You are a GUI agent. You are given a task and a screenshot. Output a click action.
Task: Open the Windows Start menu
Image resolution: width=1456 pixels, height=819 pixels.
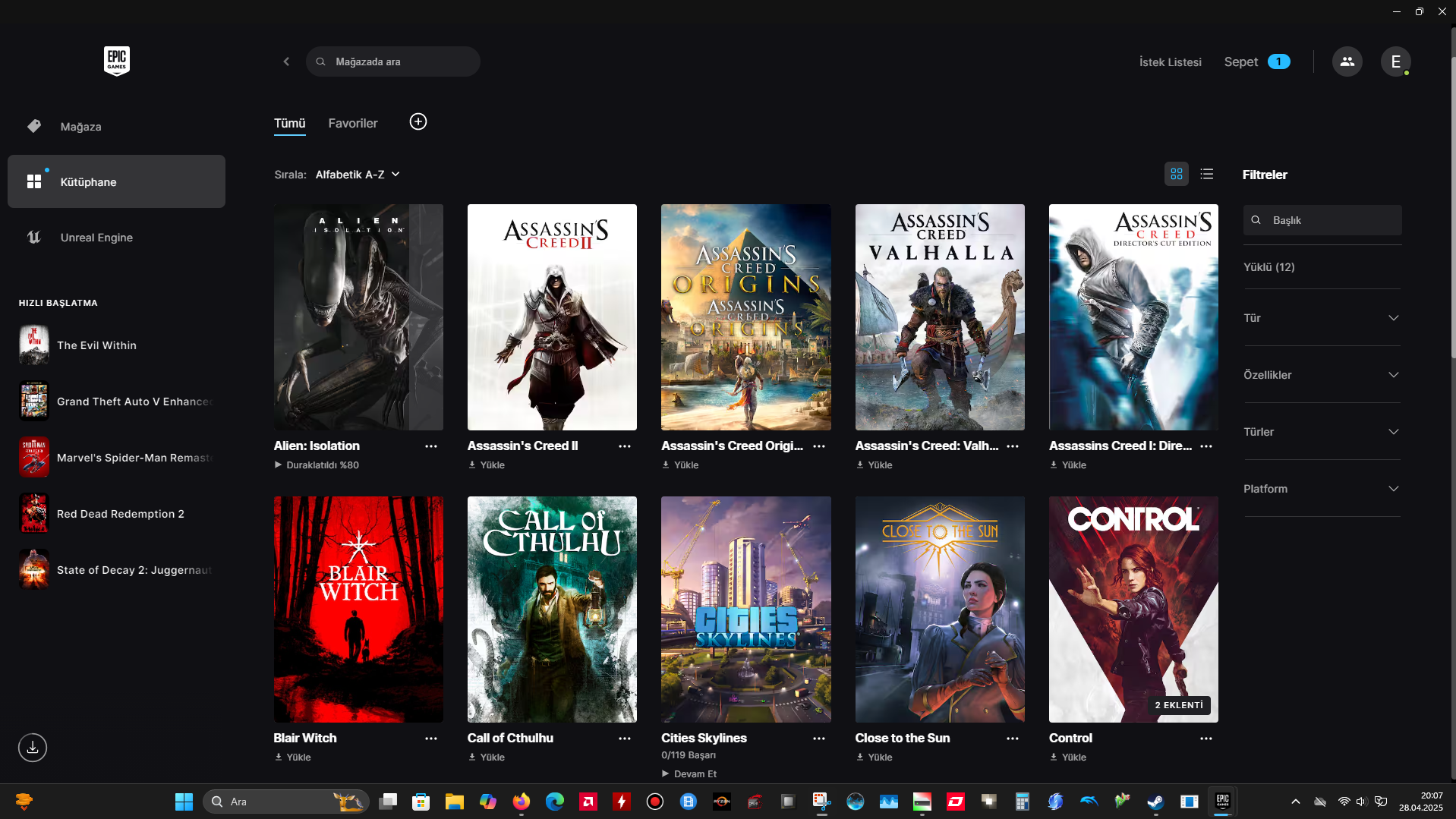[184, 802]
